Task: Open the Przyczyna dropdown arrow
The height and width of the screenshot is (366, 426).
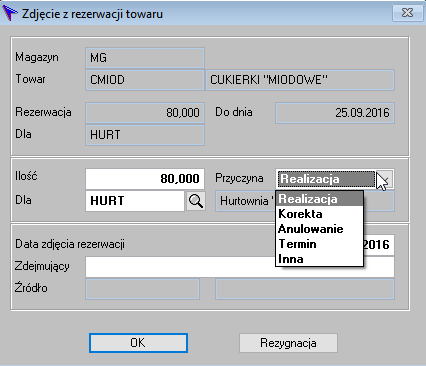Action: 385,179
